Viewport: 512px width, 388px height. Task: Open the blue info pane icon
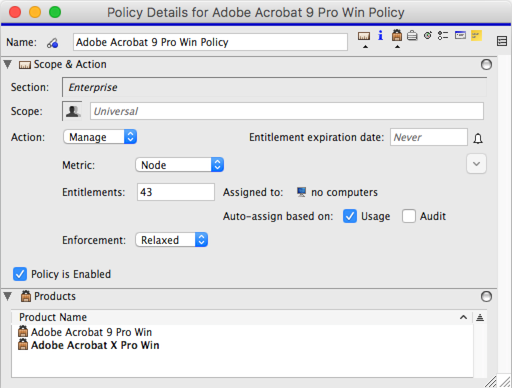click(380, 35)
